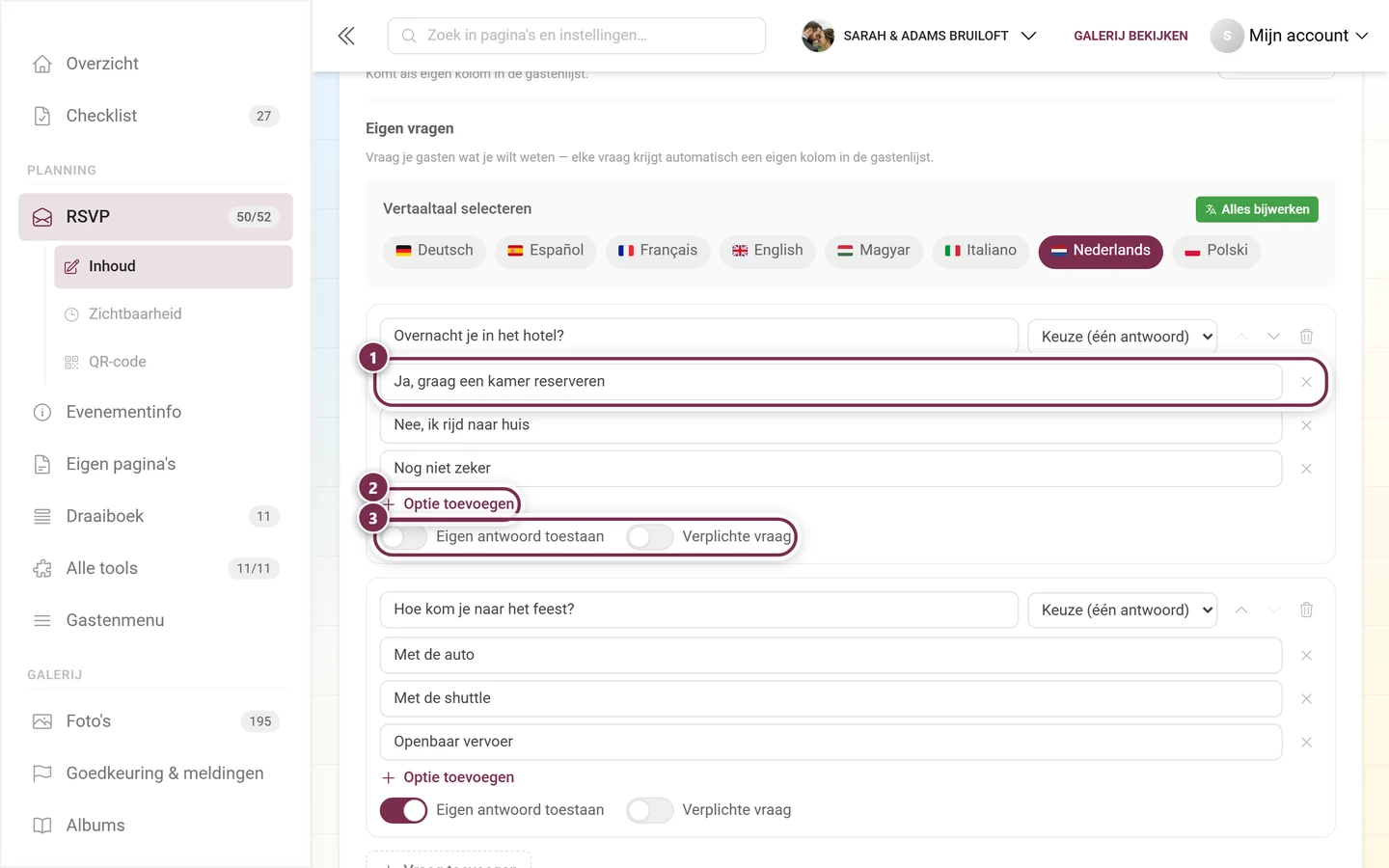Screen dimensions: 1389x868
Task: Remove option 'Met de auto'
Action: [x=1306, y=656]
